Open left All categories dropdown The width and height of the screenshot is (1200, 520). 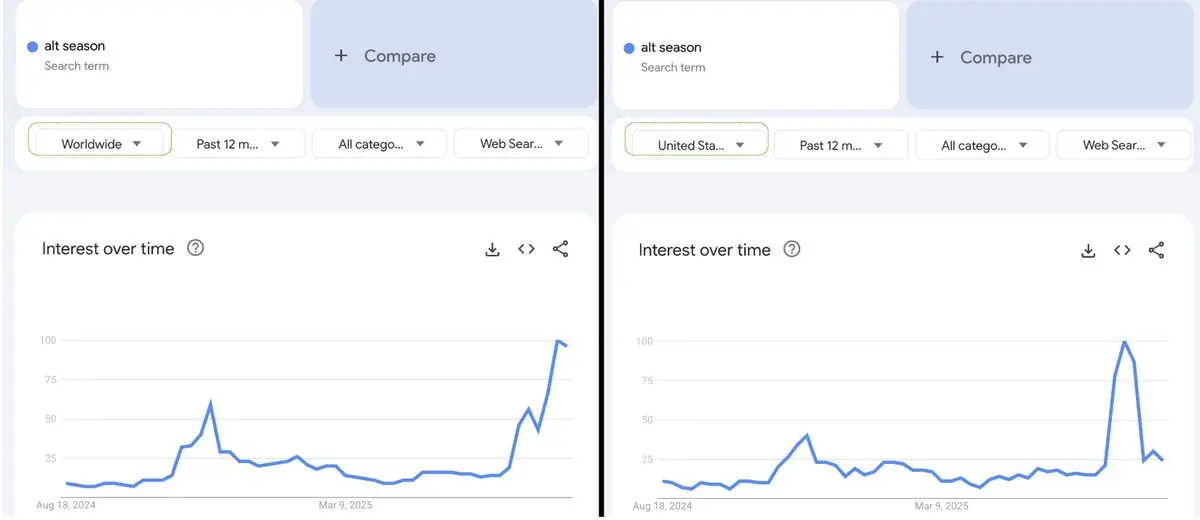point(380,143)
